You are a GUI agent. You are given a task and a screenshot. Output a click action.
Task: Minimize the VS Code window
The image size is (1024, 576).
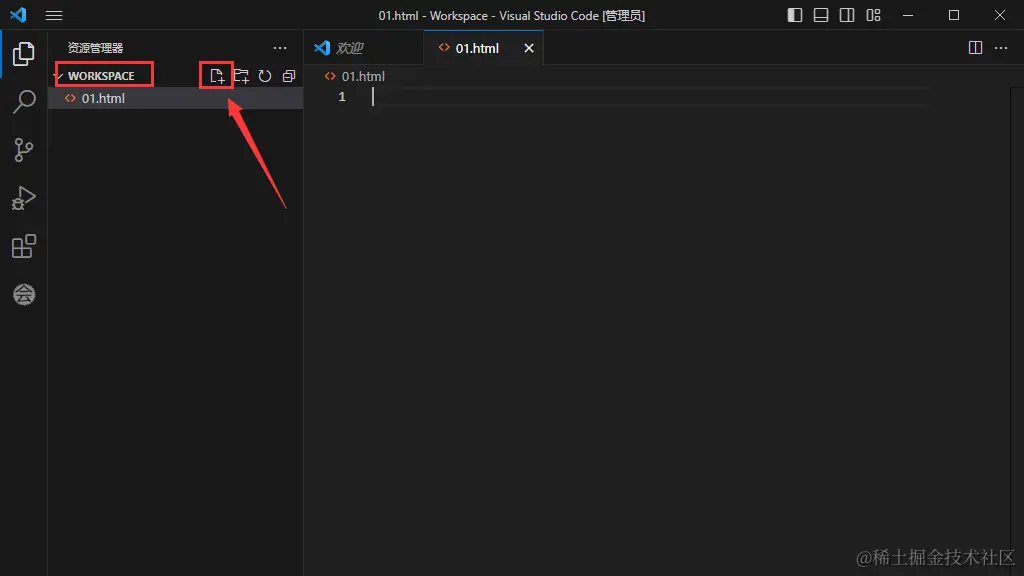[908, 15]
